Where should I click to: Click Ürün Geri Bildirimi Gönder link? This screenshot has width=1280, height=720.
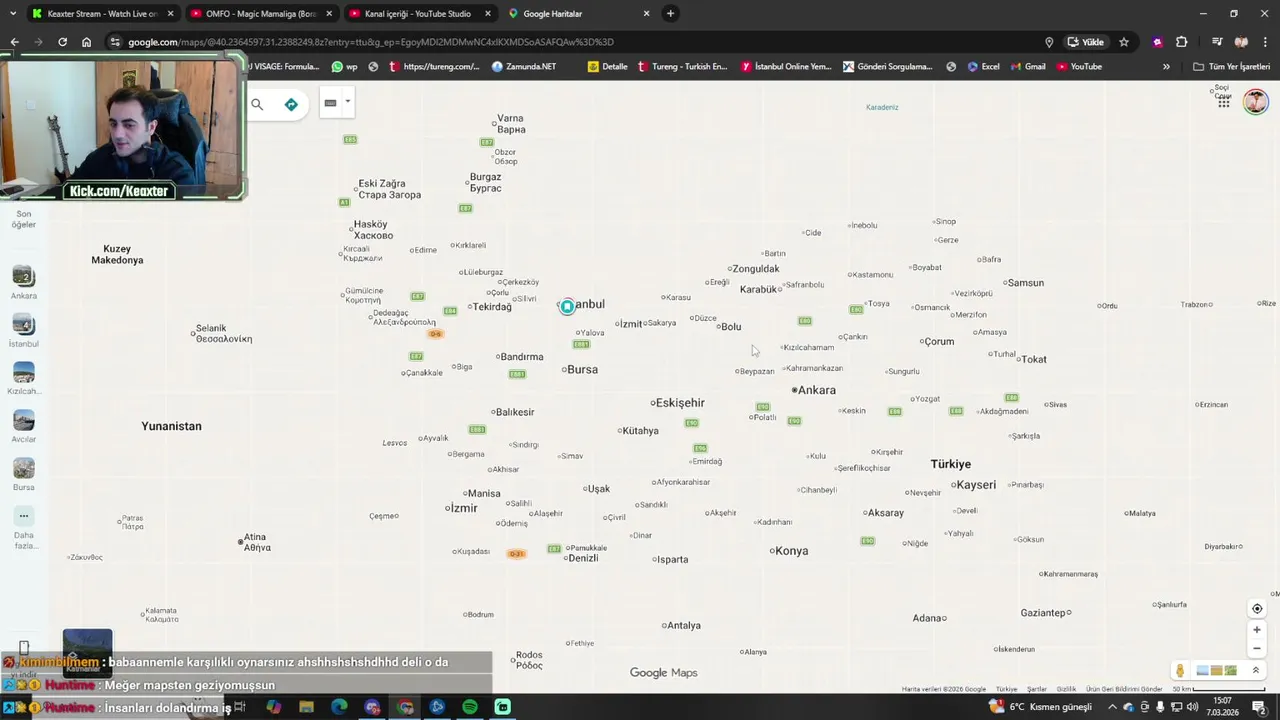pos(1125,689)
